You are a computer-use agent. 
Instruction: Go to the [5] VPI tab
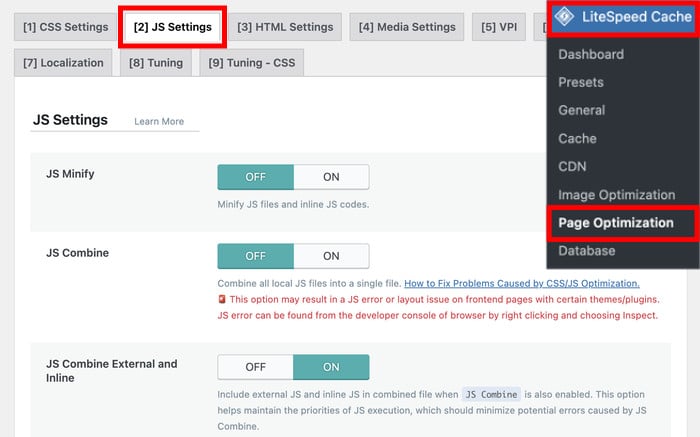coord(499,27)
